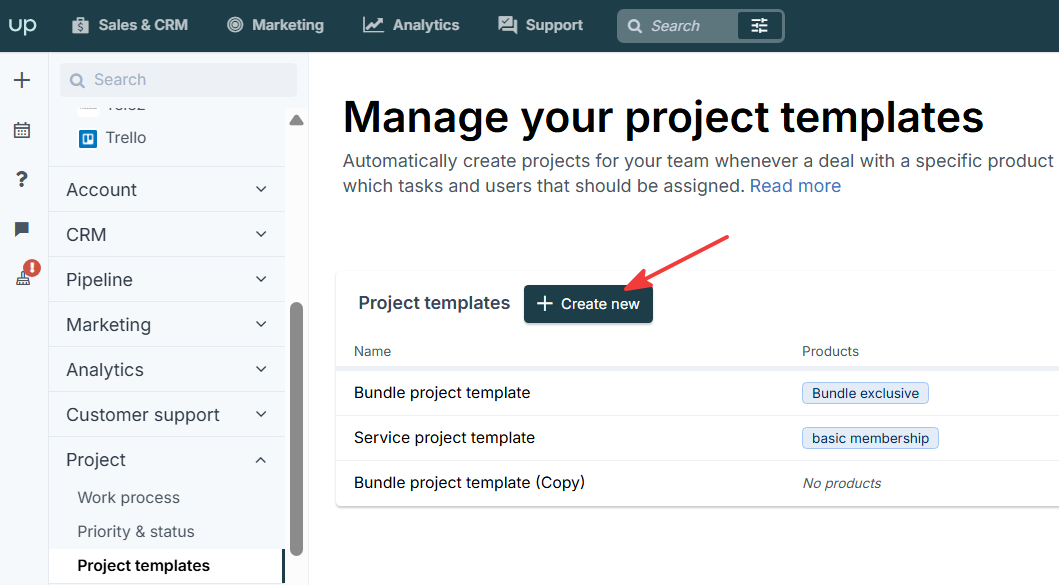This screenshot has width=1060, height=586.
Task: Follow the Read more link
Action: 795,186
